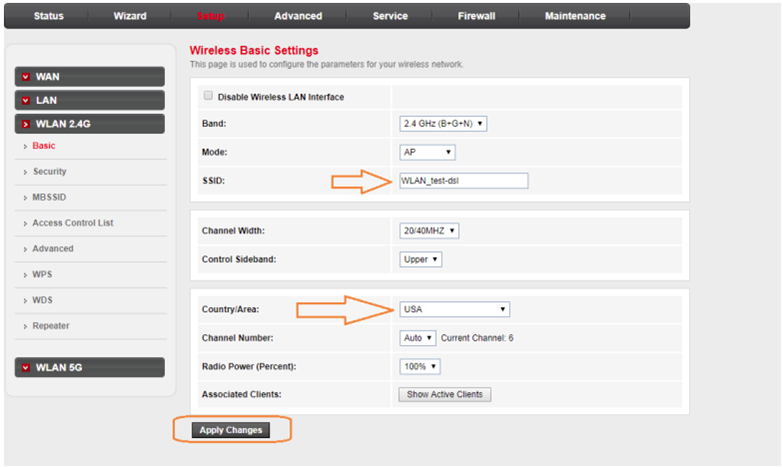
Task: Go to the Maintenance tab
Action: 575,16
